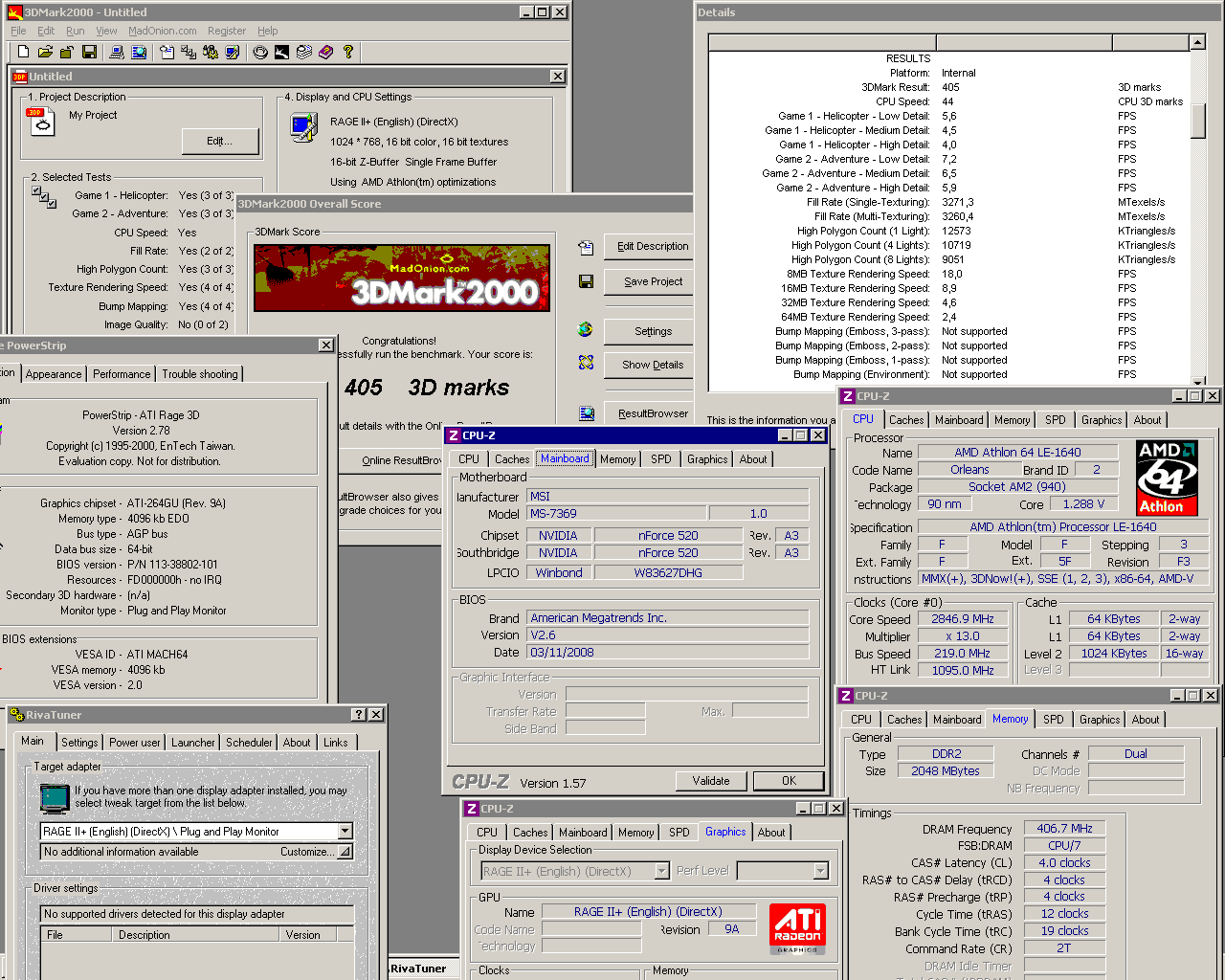Image resolution: width=1225 pixels, height=980 pixels.
Task: Click the MS-7369 model field in CPU-Z
Action: tap(617, 514)
